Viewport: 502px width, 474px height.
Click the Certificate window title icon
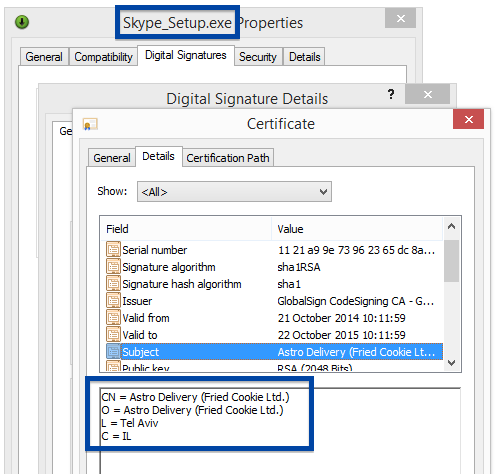tap(90, 124)
